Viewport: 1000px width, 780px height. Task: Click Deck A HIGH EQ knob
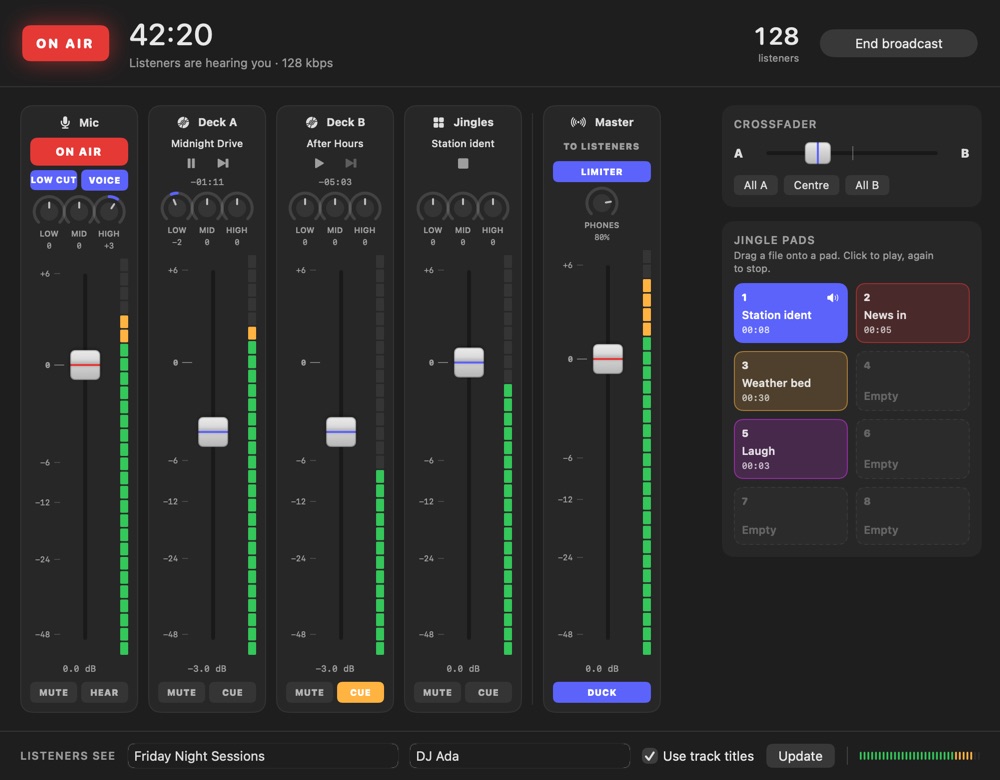[x=237, y=207]
